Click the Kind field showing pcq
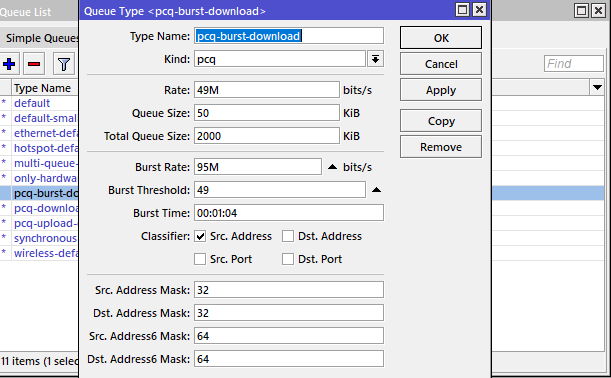Image resolution: width=611 pixels, height=378 pixels. 280,59
